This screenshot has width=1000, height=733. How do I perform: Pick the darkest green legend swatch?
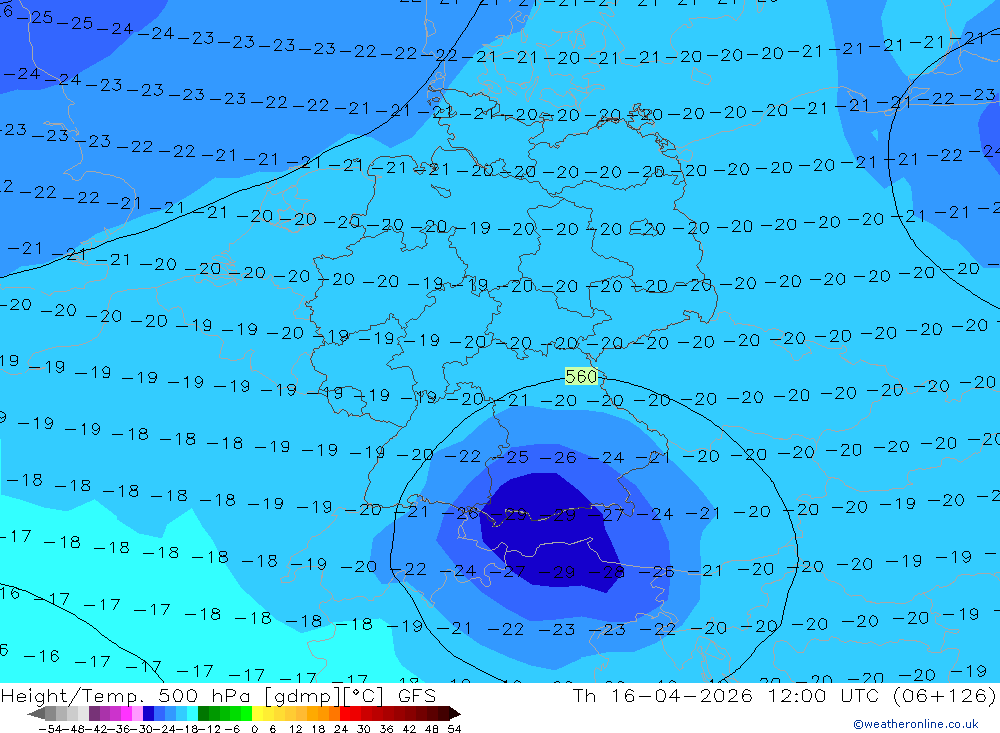[x=203, y=713]
